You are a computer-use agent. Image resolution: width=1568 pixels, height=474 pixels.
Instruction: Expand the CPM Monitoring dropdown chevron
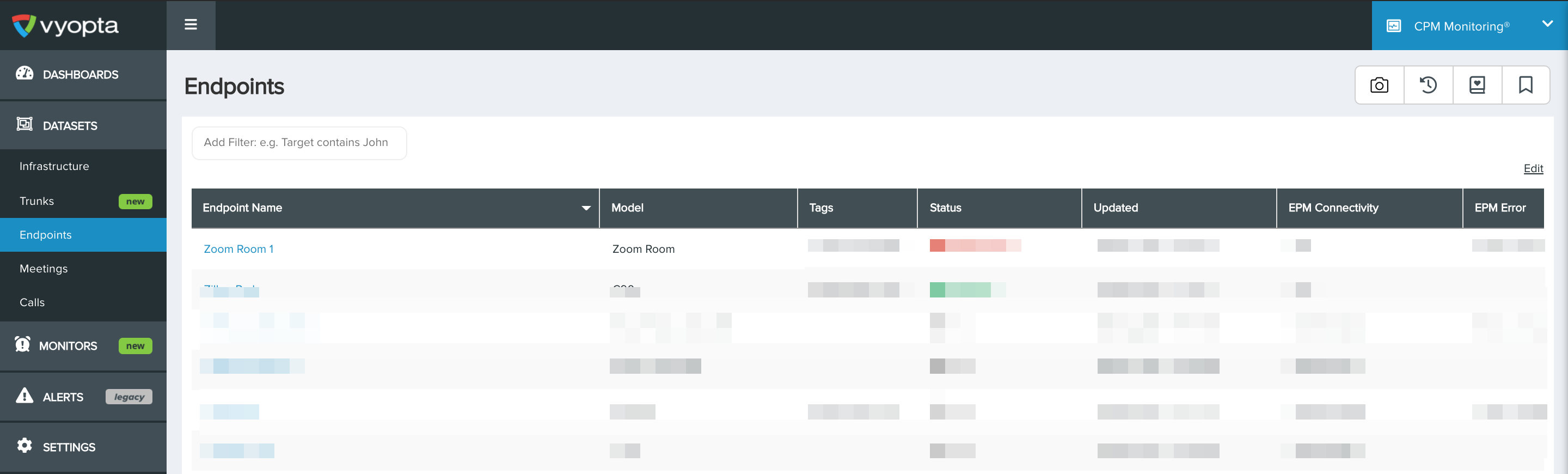[x=1547, y=25]
